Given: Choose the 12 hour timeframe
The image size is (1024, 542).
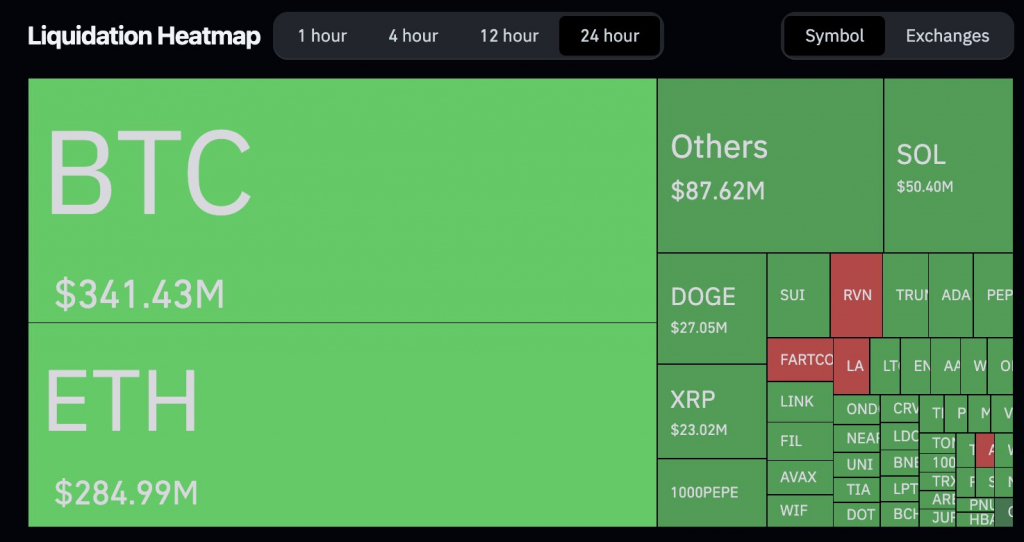Looking at the screenshot, I should (509, 36).
